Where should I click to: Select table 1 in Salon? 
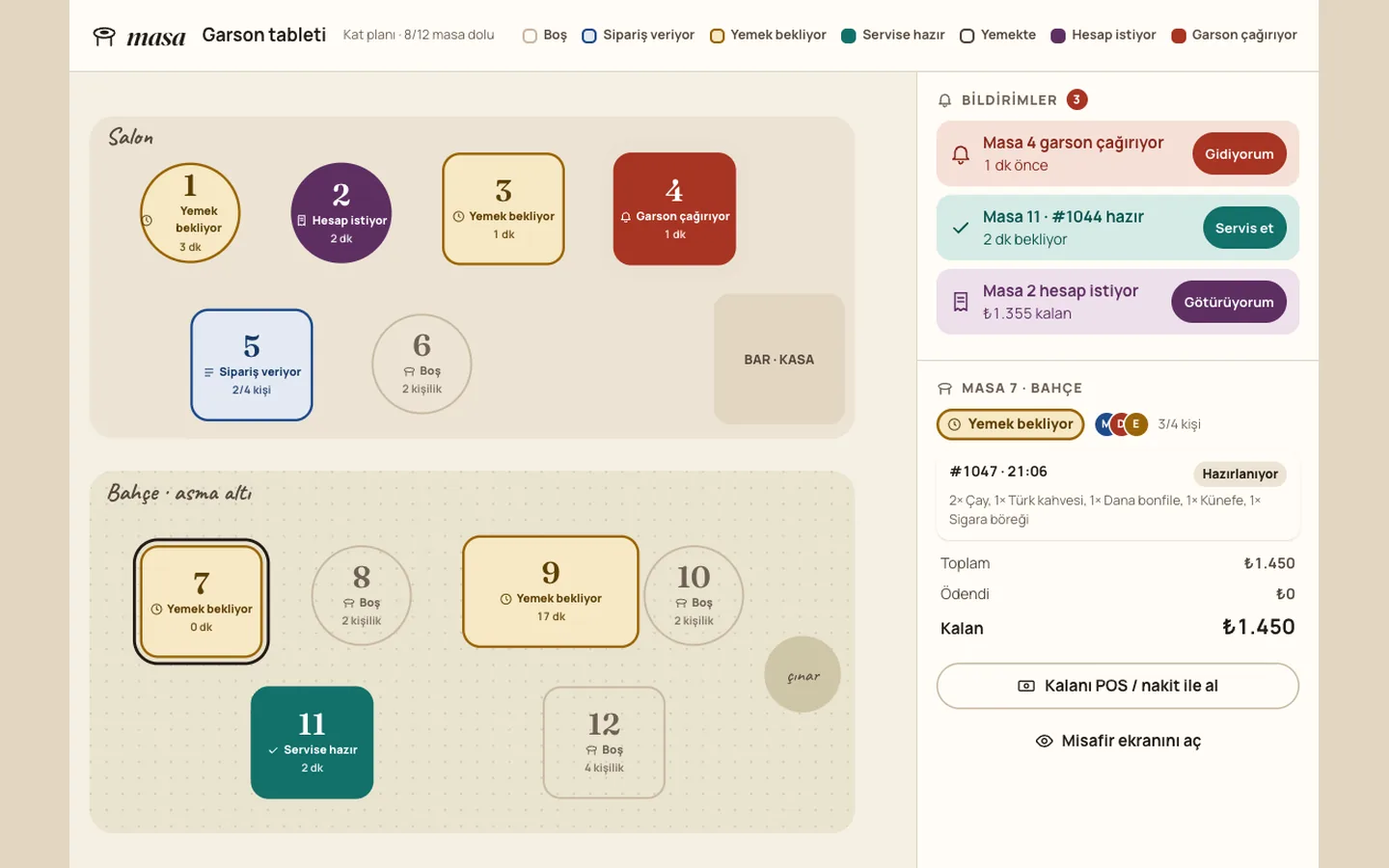[190, 213]
